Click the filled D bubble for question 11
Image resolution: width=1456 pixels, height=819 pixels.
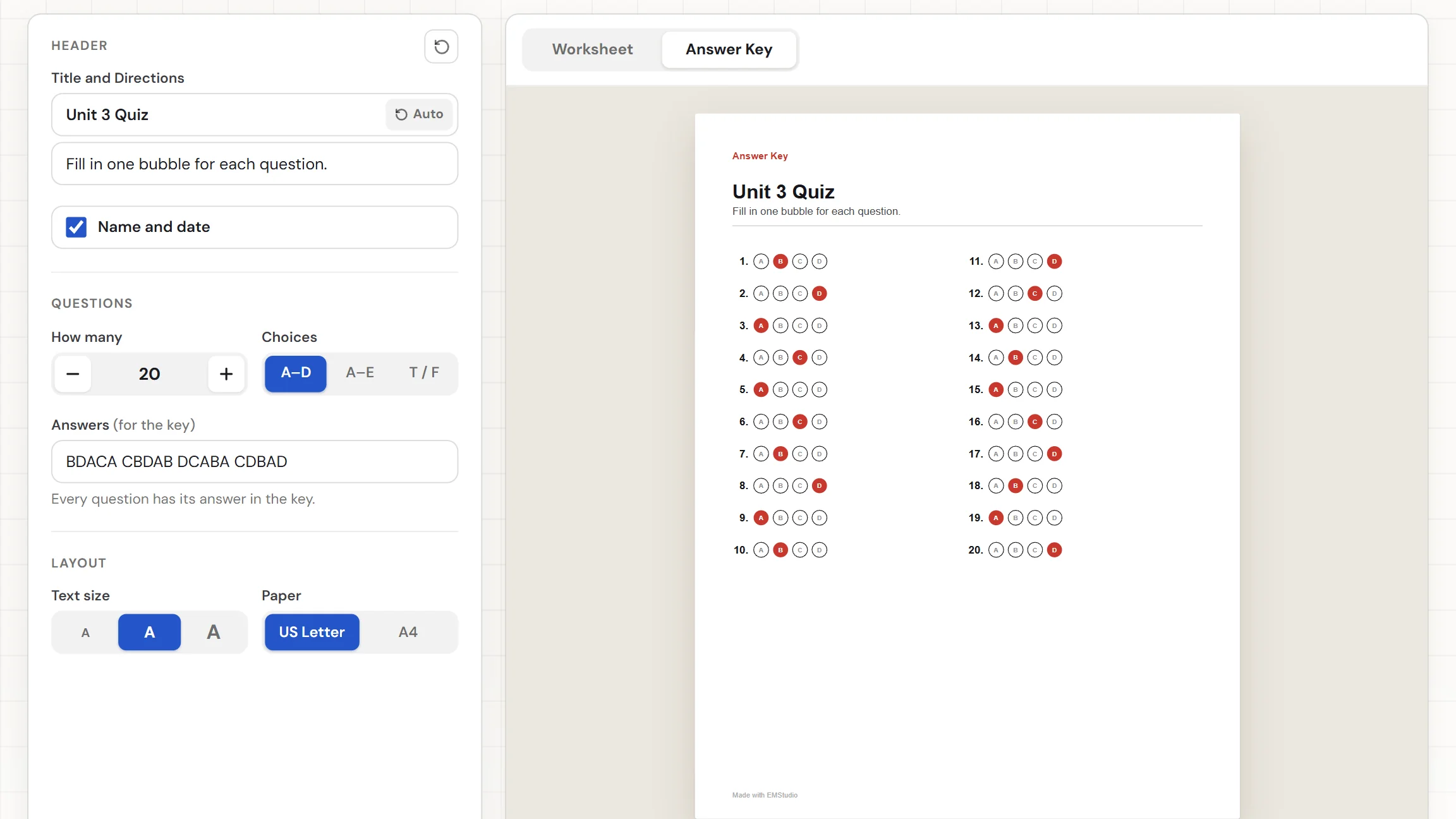tap(1054, 262)
